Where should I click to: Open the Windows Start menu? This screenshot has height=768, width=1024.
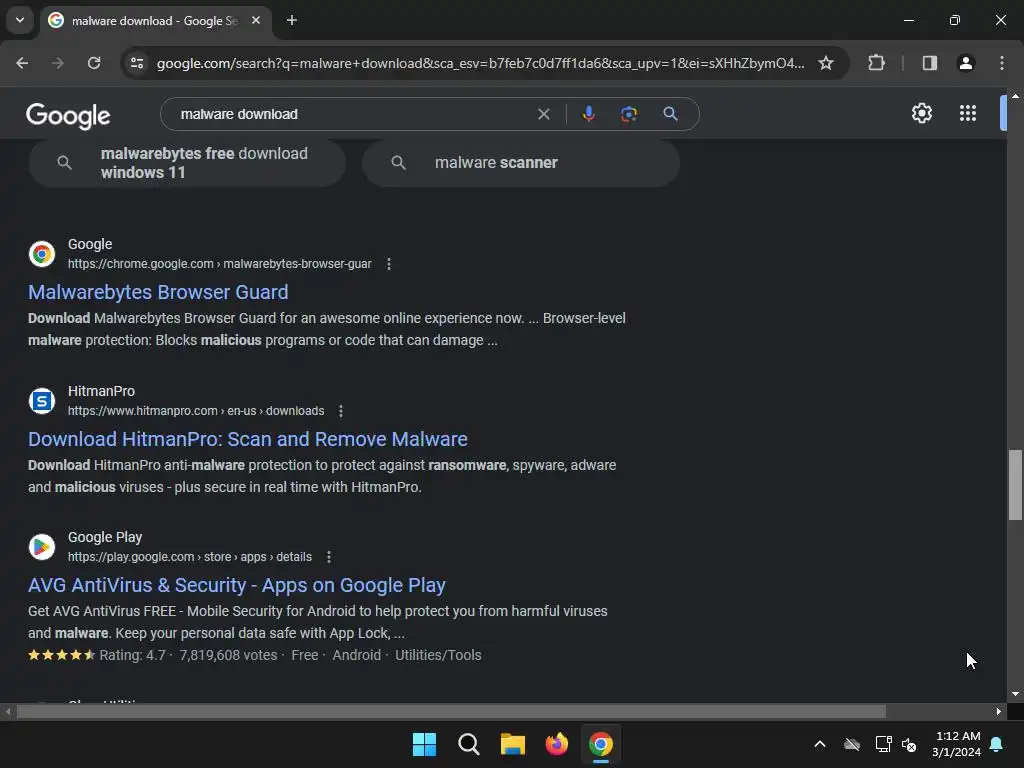(424, 744)
